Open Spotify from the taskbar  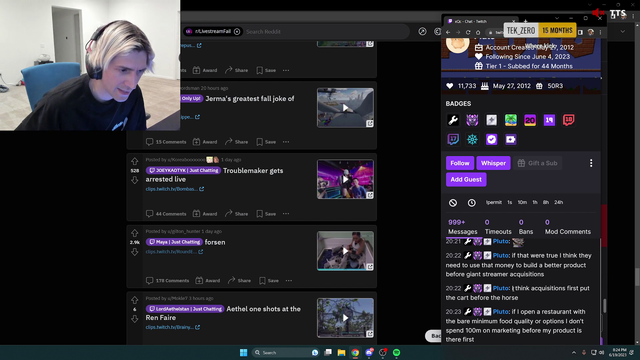click(x=396, y=352)
